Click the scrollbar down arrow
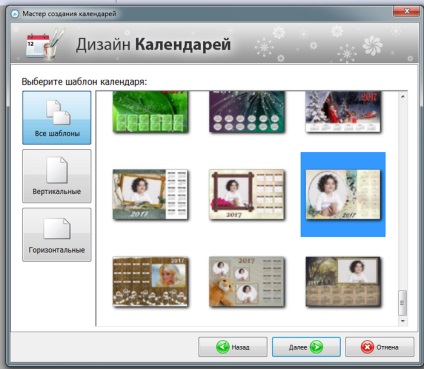 coord(403,321)
